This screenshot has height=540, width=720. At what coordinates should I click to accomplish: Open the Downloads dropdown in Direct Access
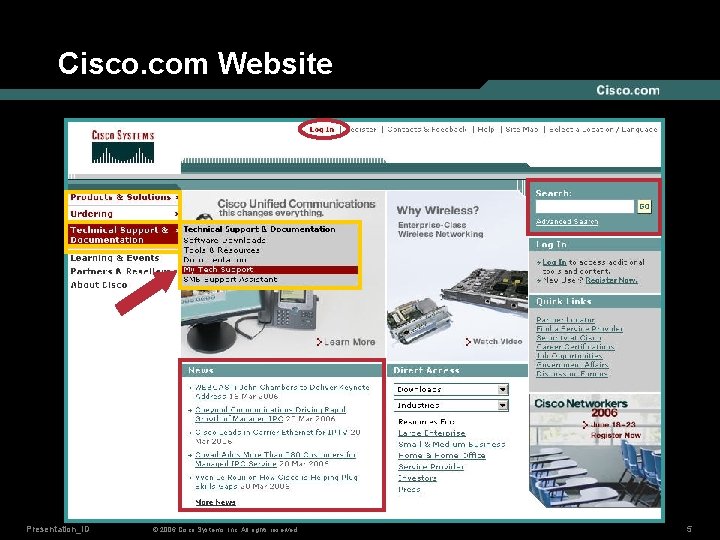pos(451,389)
